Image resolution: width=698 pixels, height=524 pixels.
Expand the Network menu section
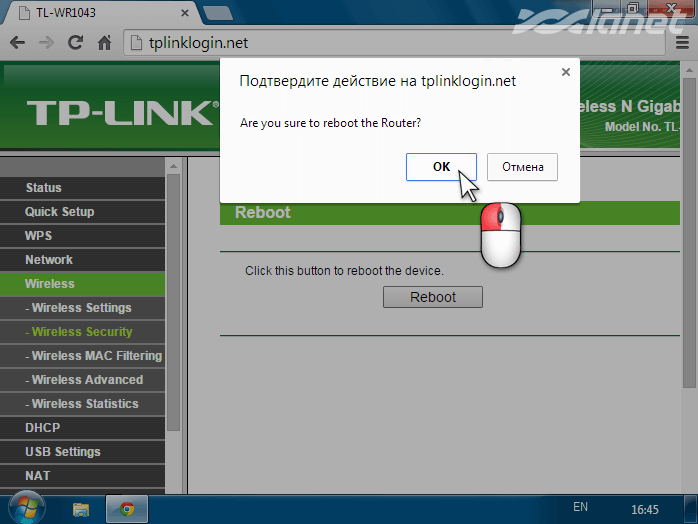pos(49,260)
